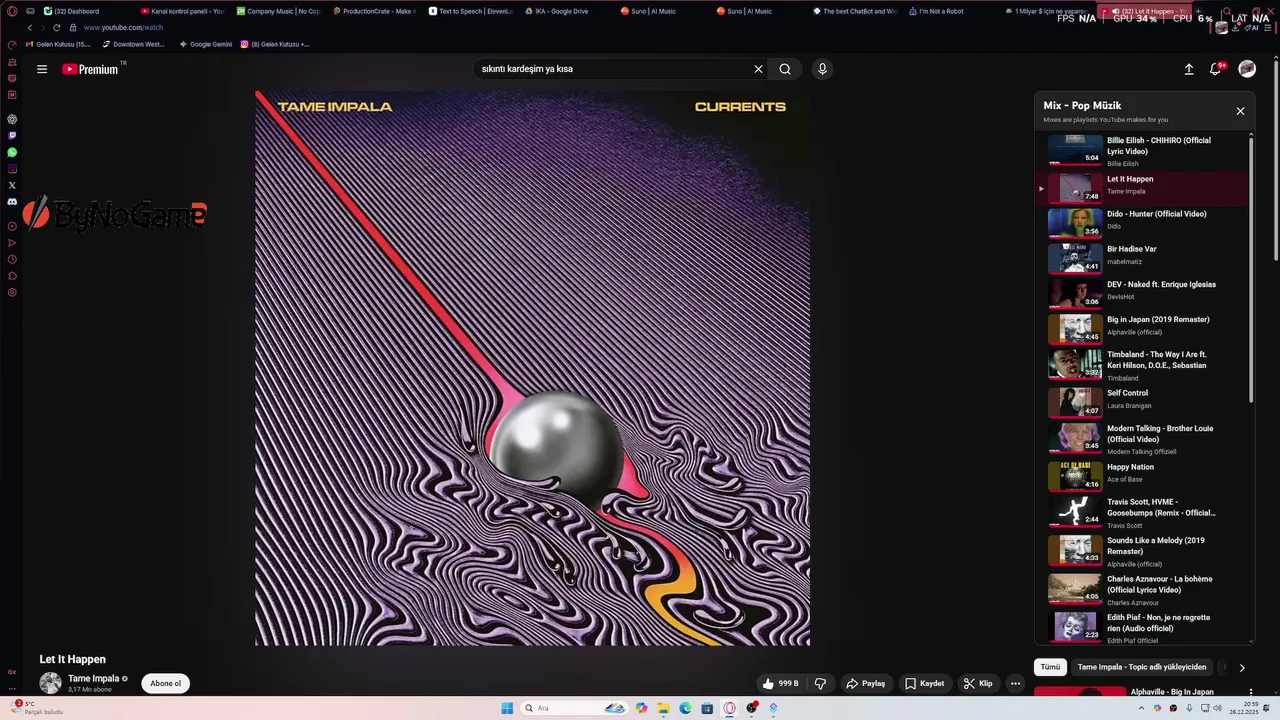Play Big in Japan (2019 Remaster)

coord(1142,327)
